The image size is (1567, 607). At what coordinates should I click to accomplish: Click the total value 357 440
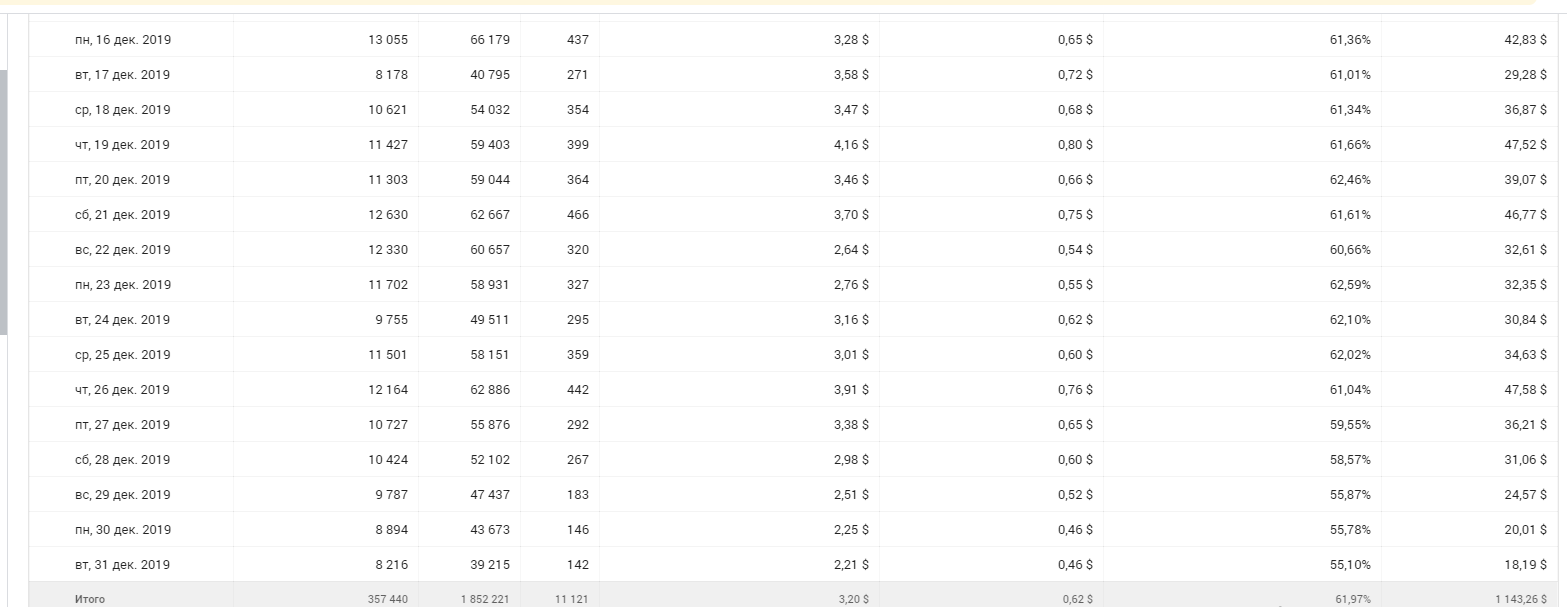click(387, 599)
